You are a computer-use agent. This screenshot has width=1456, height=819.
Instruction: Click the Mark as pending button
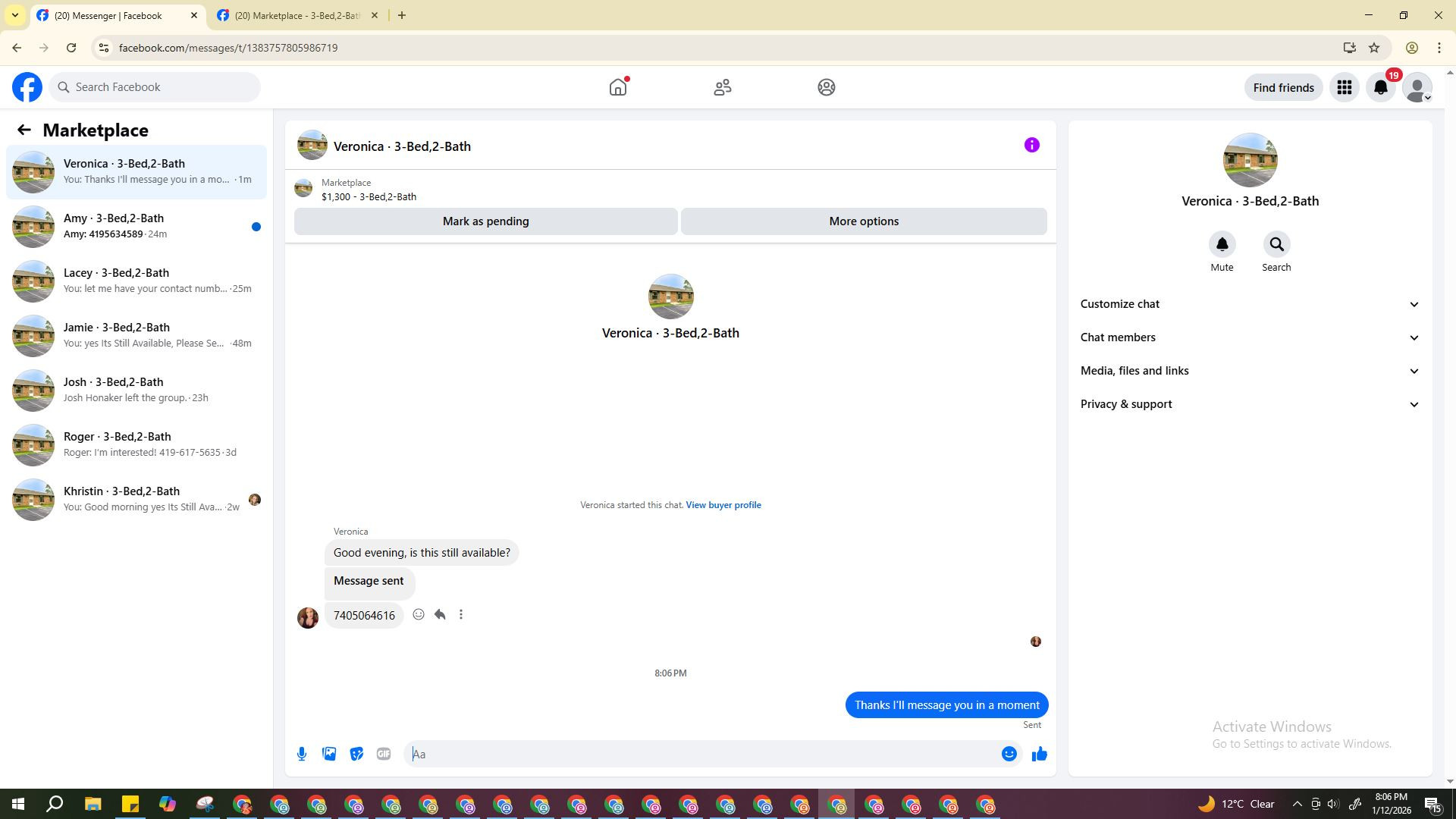[485, 221]
